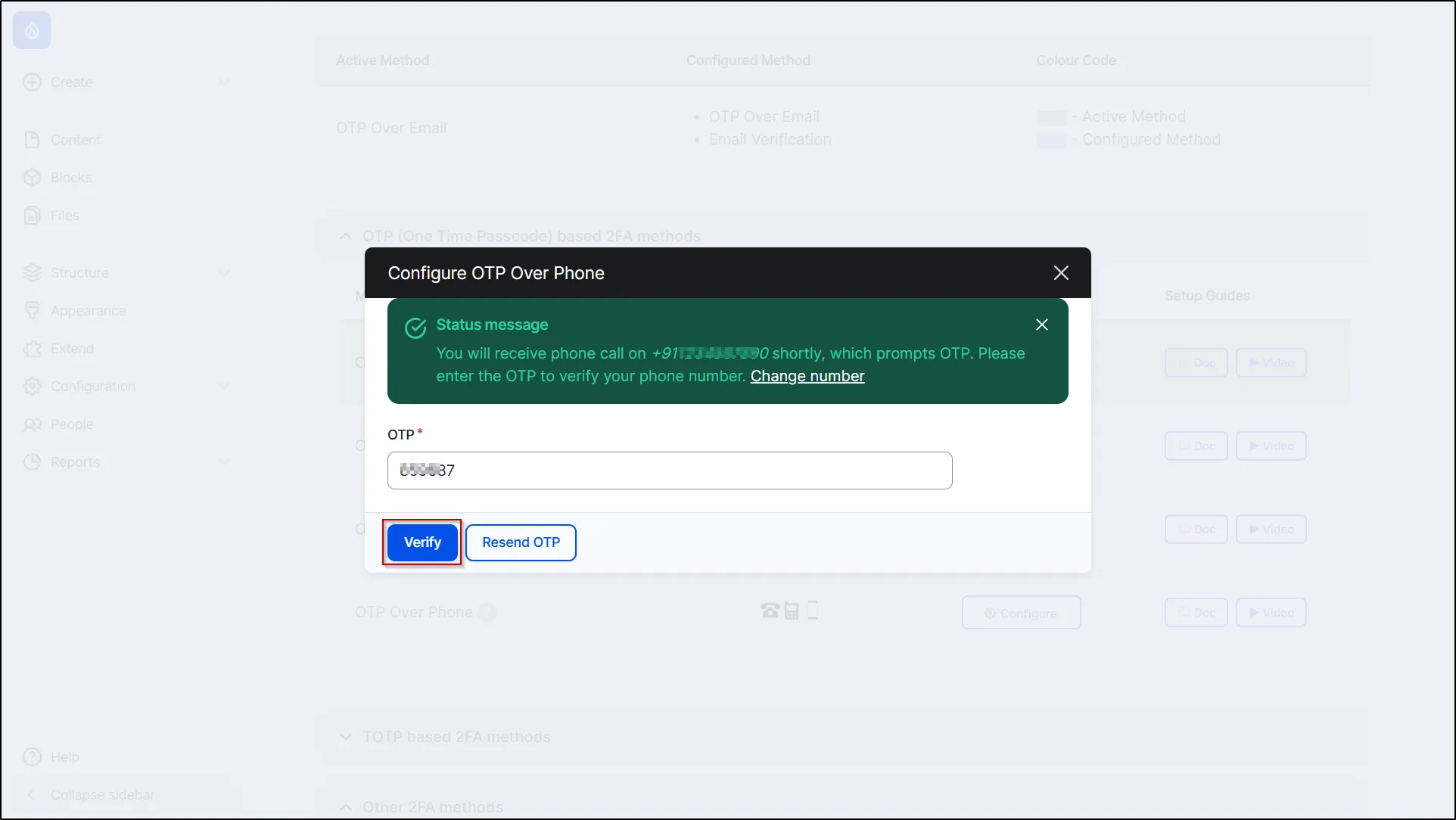Click Collapse sidebar
Screen dimensions: 1456x820
102,795
